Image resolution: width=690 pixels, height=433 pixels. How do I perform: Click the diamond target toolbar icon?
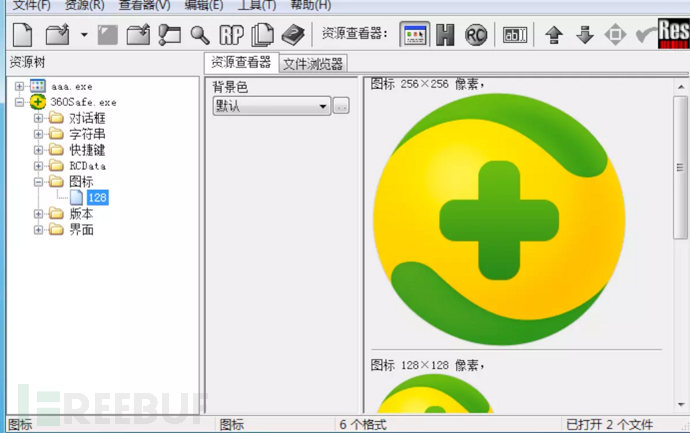(x=615, y=35)
